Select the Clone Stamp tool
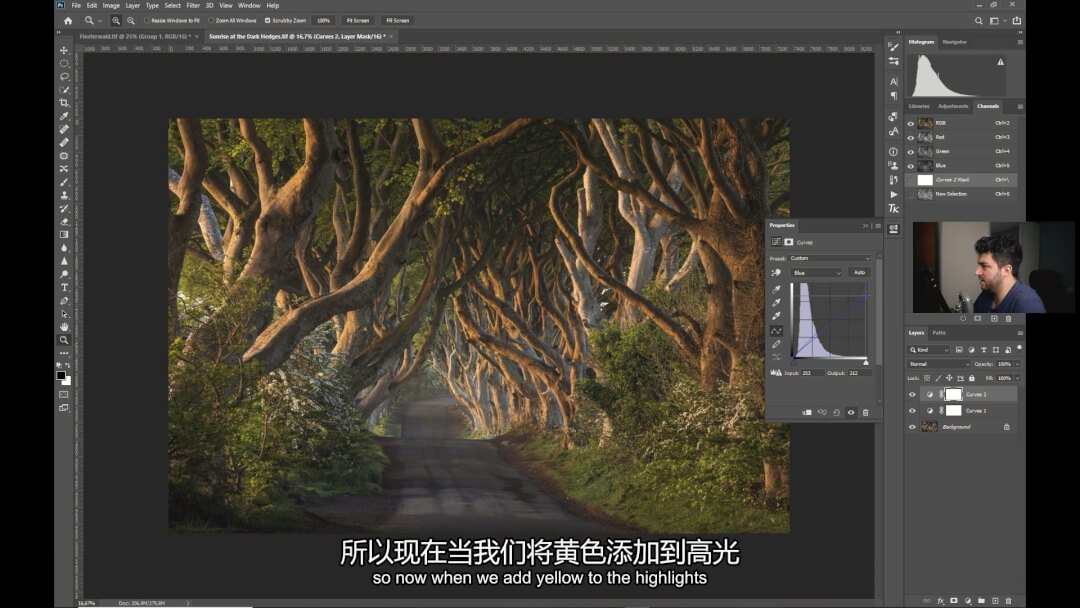Image resolution: width=1080 pixels, height=608 pixels. tap(64, 195)
